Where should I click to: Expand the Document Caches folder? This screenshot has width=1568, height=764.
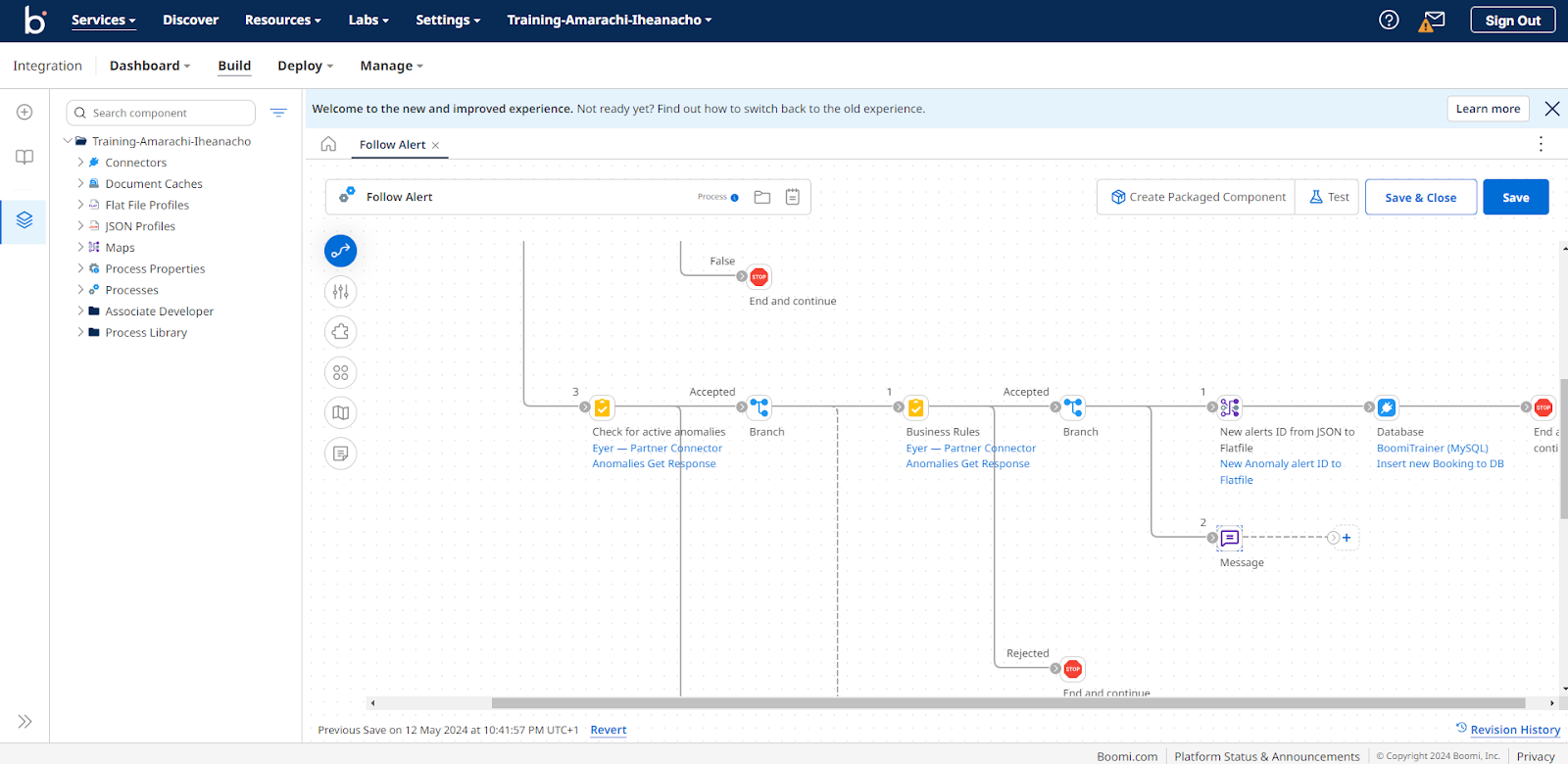point(80,183)
